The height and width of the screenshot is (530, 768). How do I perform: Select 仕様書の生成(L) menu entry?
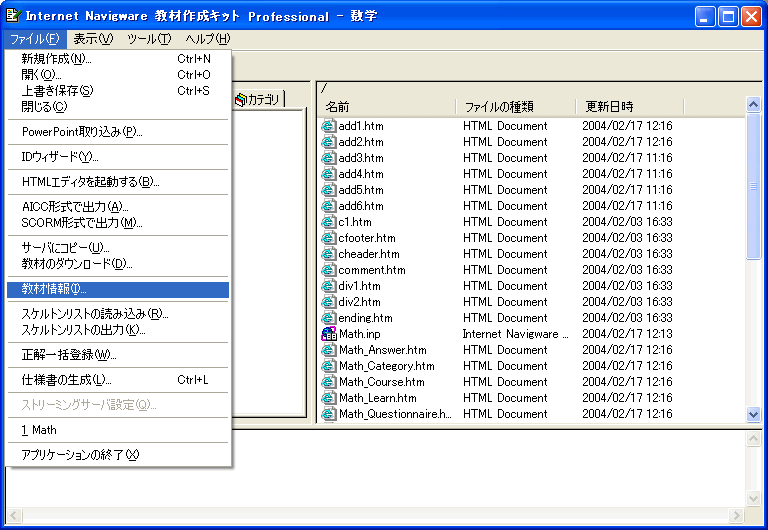[x=118, y=380]
